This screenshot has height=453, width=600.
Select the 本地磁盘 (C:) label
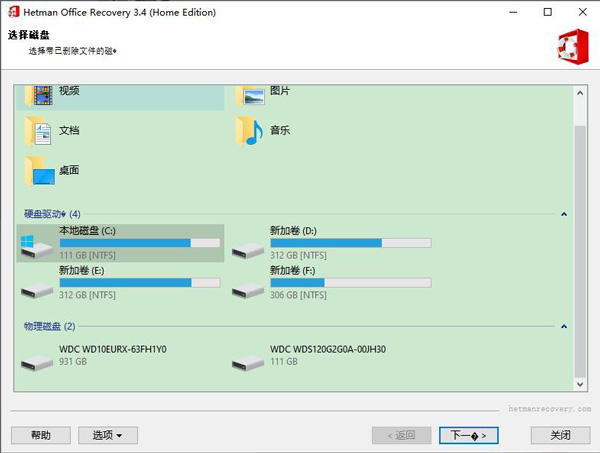tap(87, 231)
